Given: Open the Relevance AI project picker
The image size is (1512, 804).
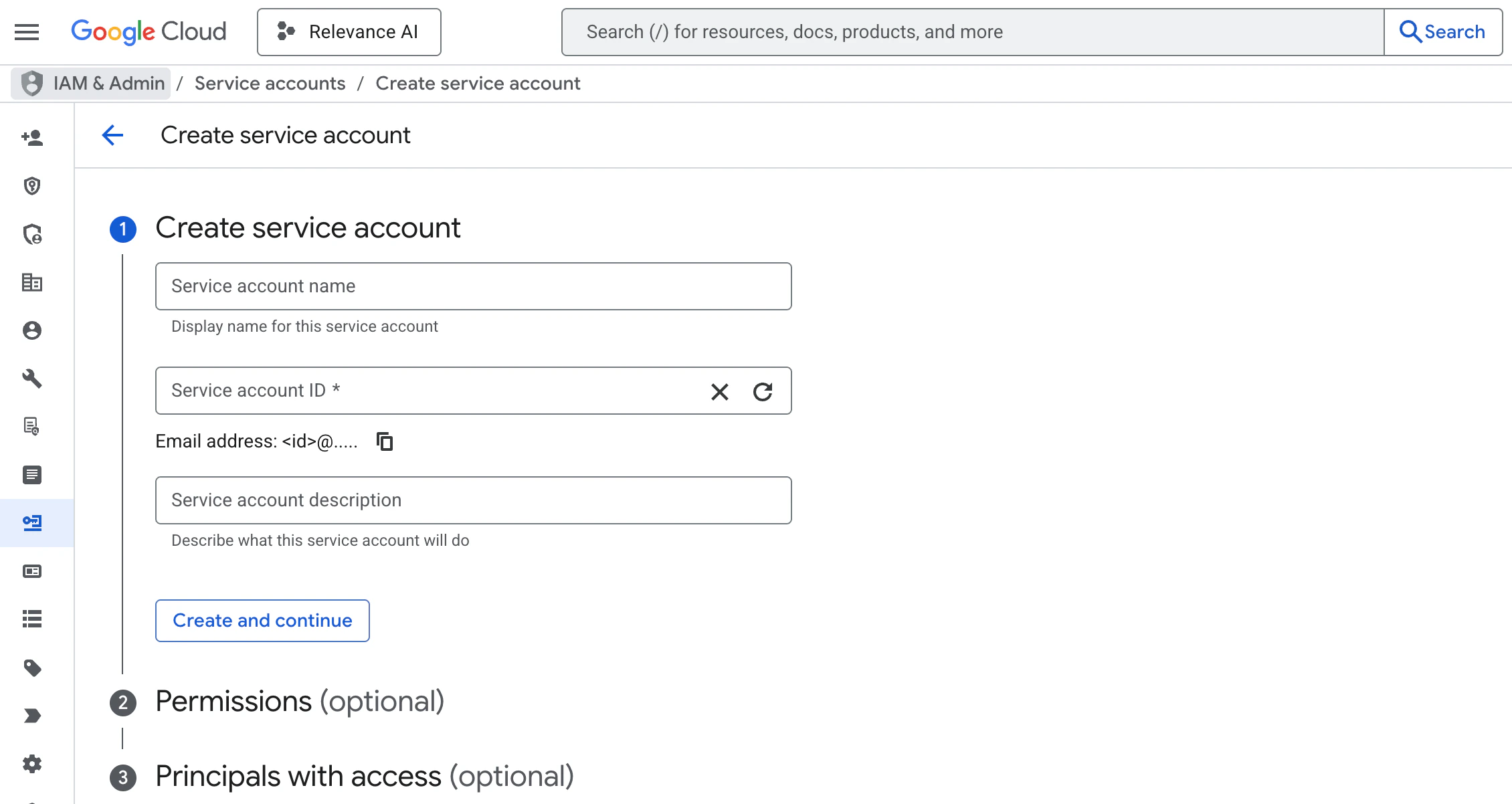Looking at the screenshot, I should (349, 31).
